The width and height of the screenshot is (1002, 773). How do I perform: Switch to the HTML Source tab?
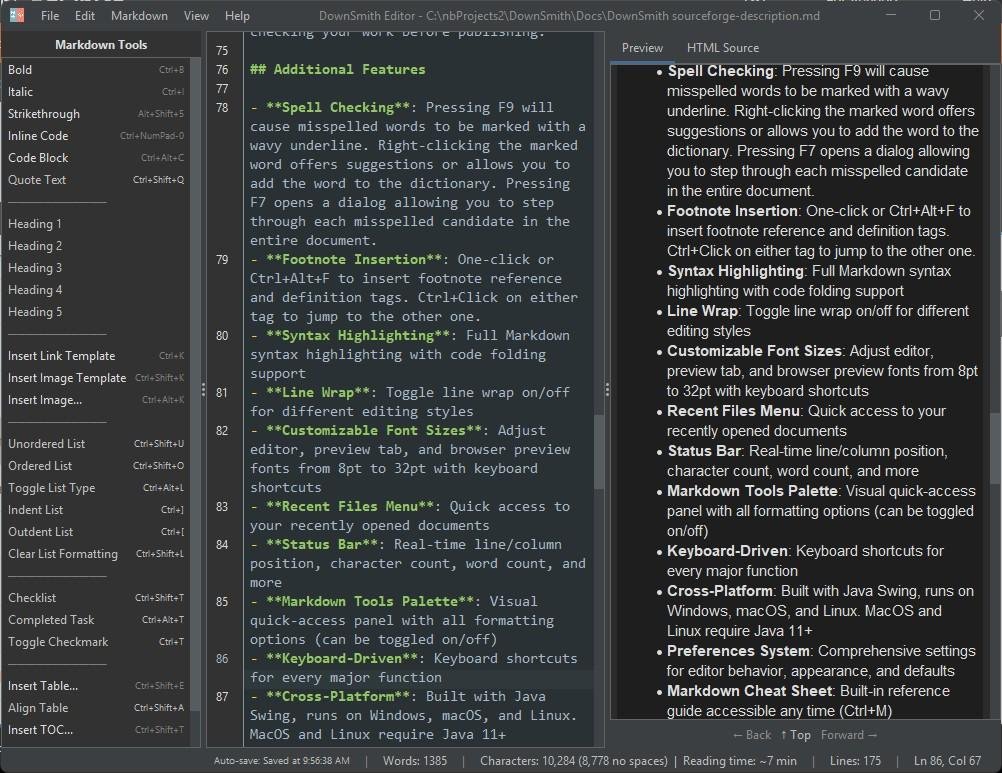pyautogui.click(x=723, y=48)
